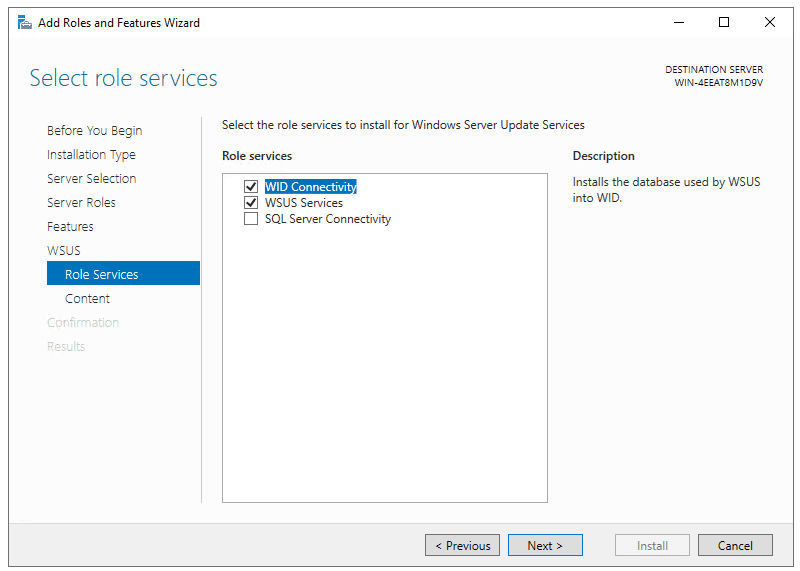Maximize the wizard window
Image resolution: width=800 pixels, height=571 pixels.
point(723,22)
